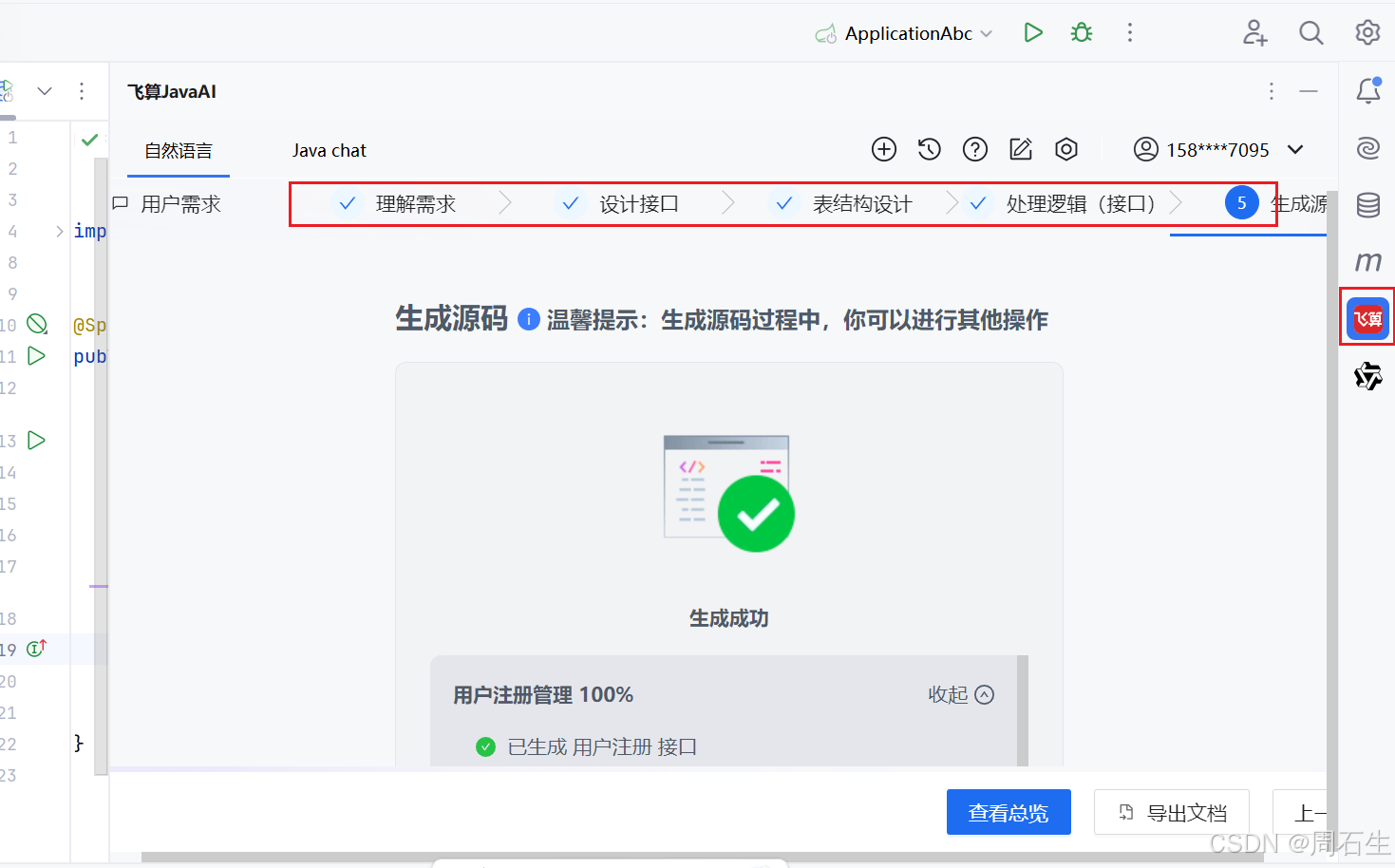
Task: Open the 飞算 JavaAI tool window icon
Action: click(1368, 318)
